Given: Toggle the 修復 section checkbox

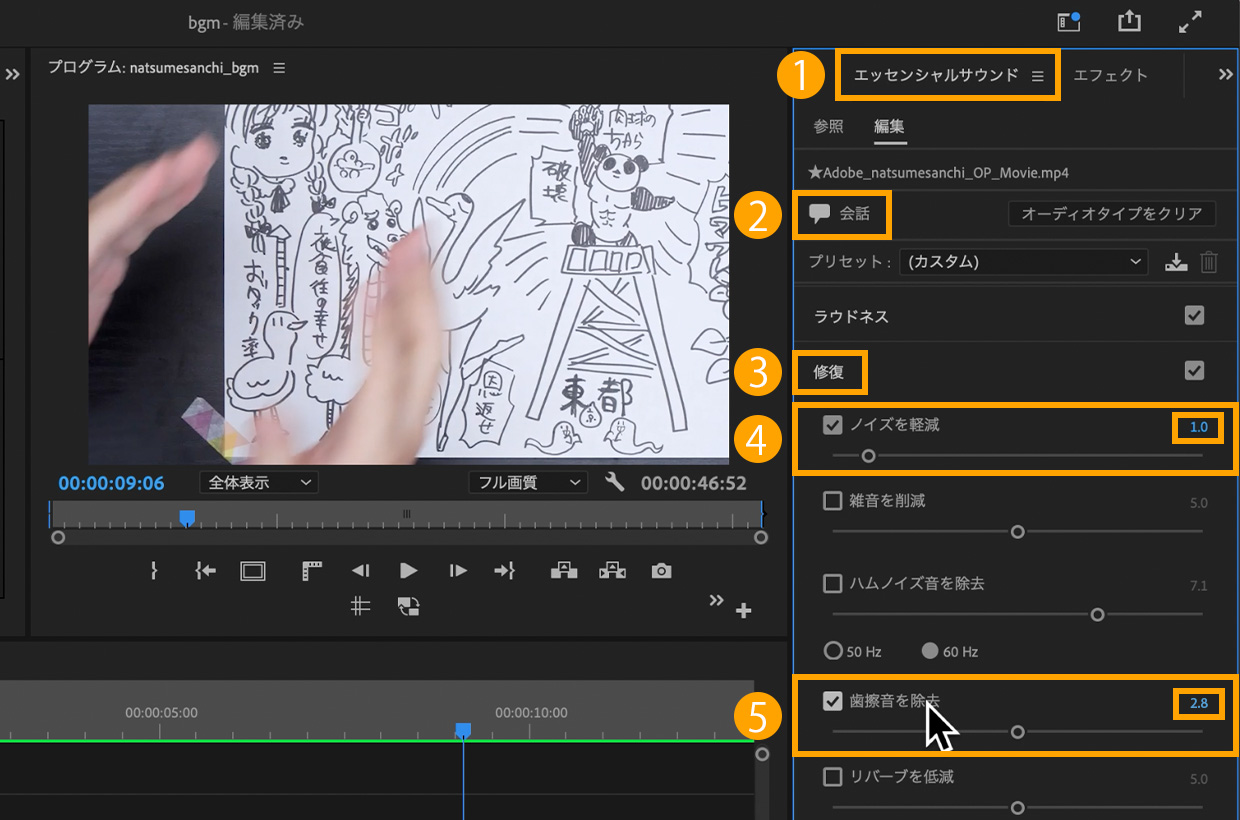Looking at the screenshot, I should (1194, 371).
